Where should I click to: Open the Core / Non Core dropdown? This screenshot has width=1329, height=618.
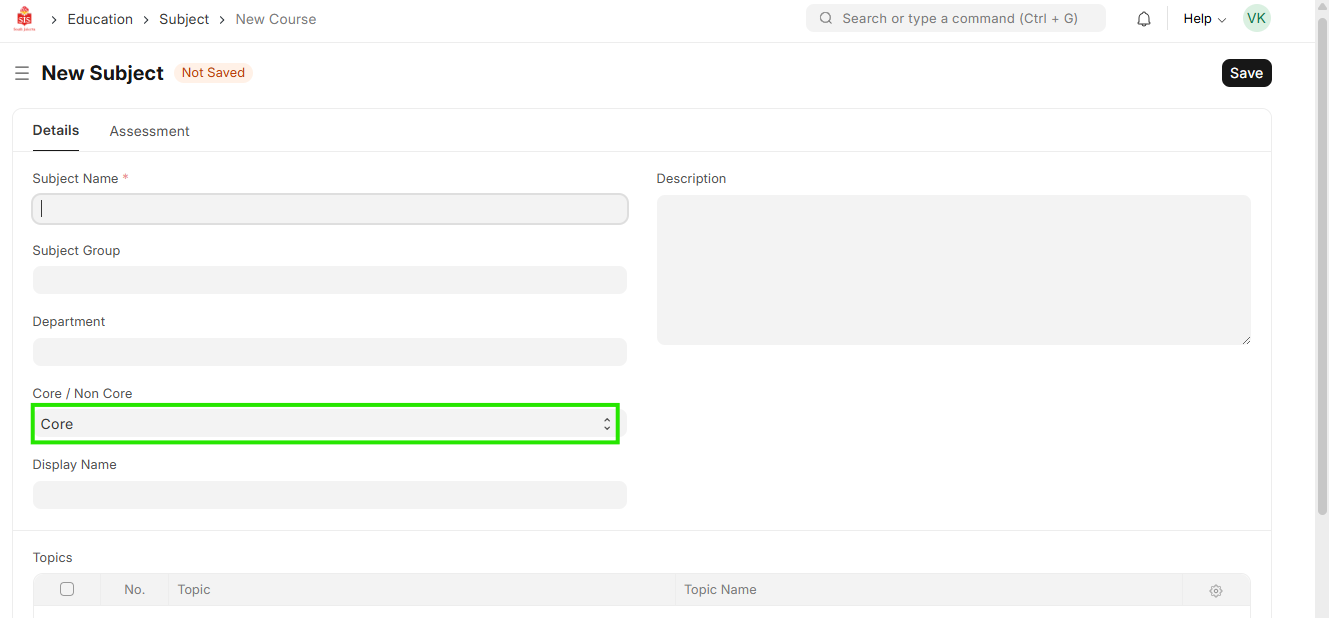tap(325, 424)
